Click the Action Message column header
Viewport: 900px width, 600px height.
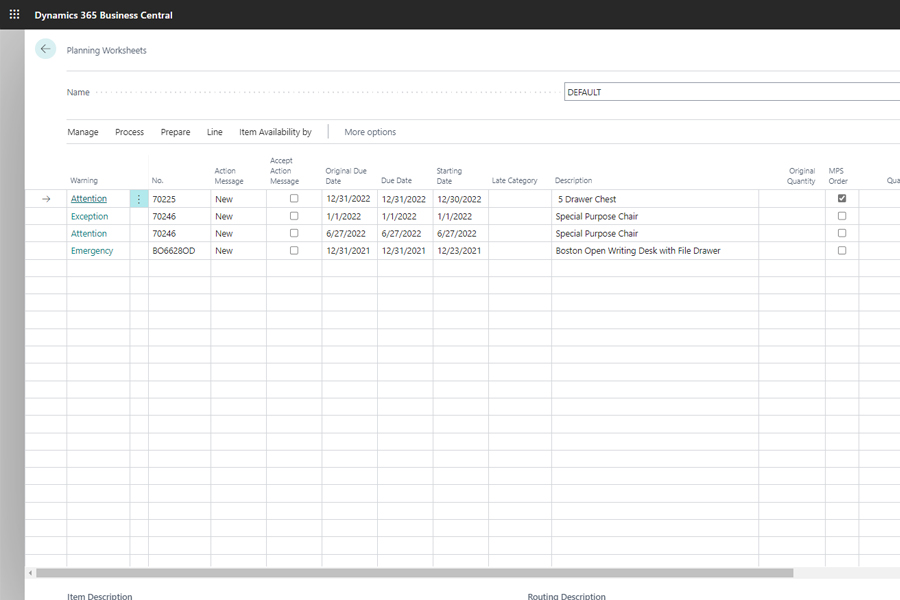(229, 176)
